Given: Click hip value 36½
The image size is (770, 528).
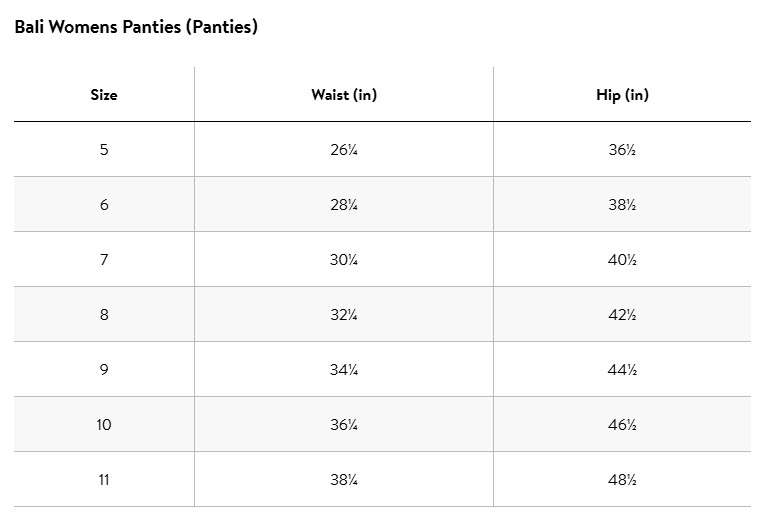Looking at the screenshot, I should (622, 150).
